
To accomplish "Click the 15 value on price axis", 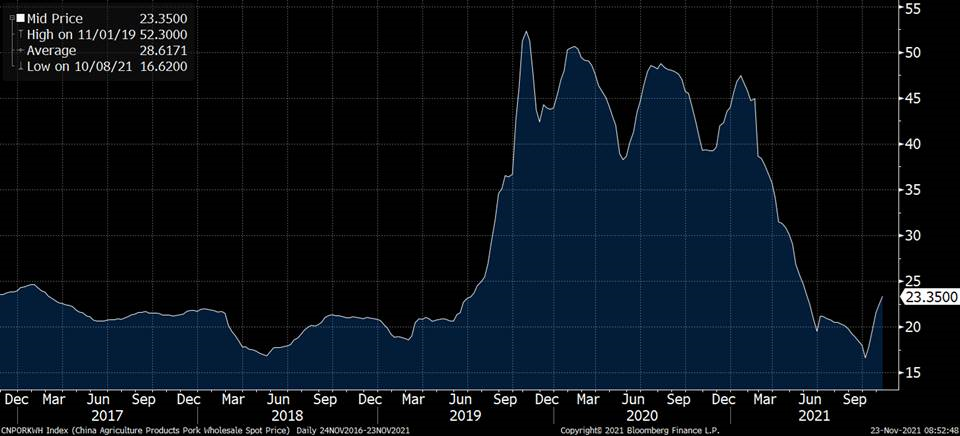I will [913, 373].
